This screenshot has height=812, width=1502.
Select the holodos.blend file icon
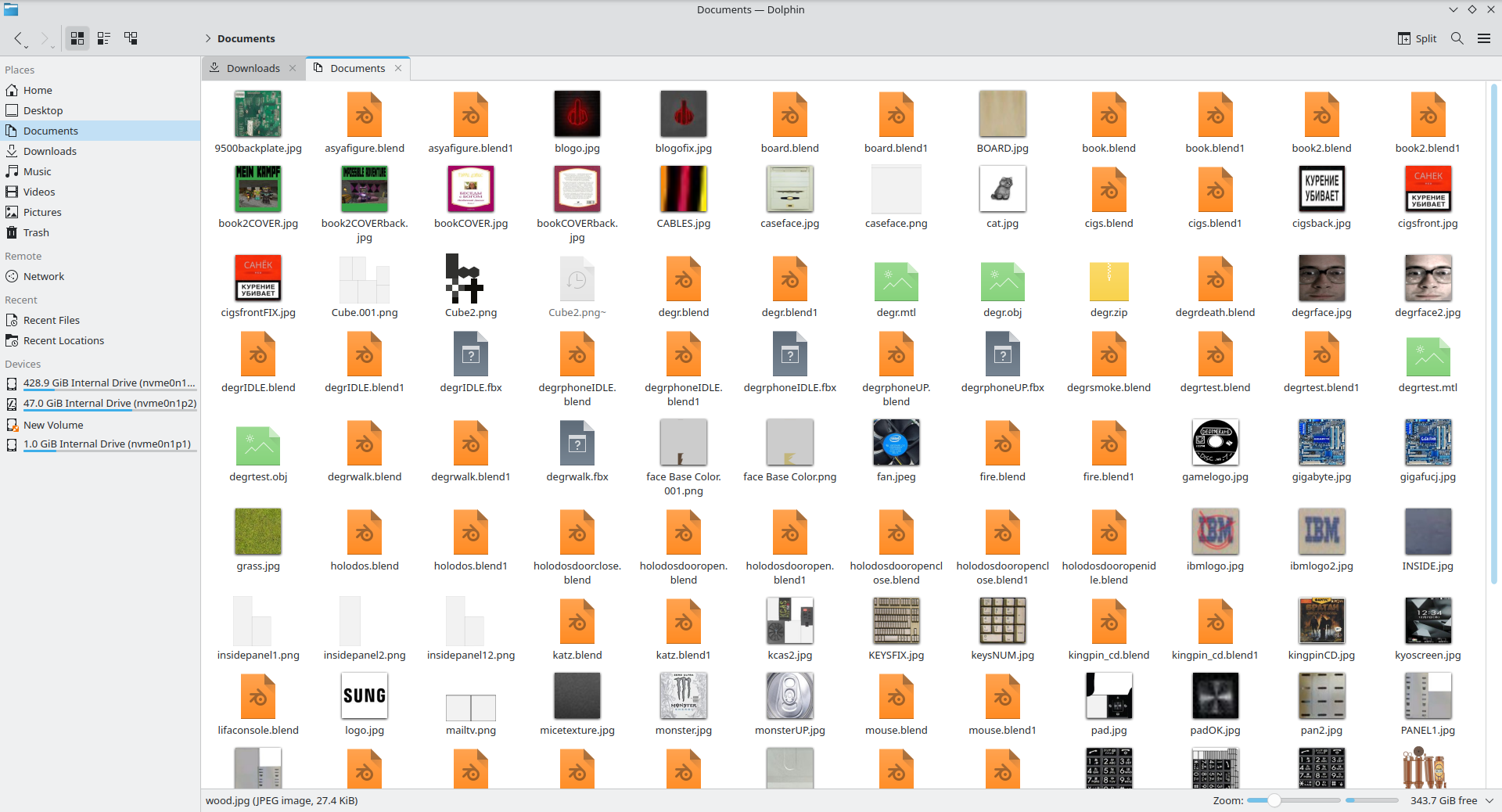pos(365,532)
